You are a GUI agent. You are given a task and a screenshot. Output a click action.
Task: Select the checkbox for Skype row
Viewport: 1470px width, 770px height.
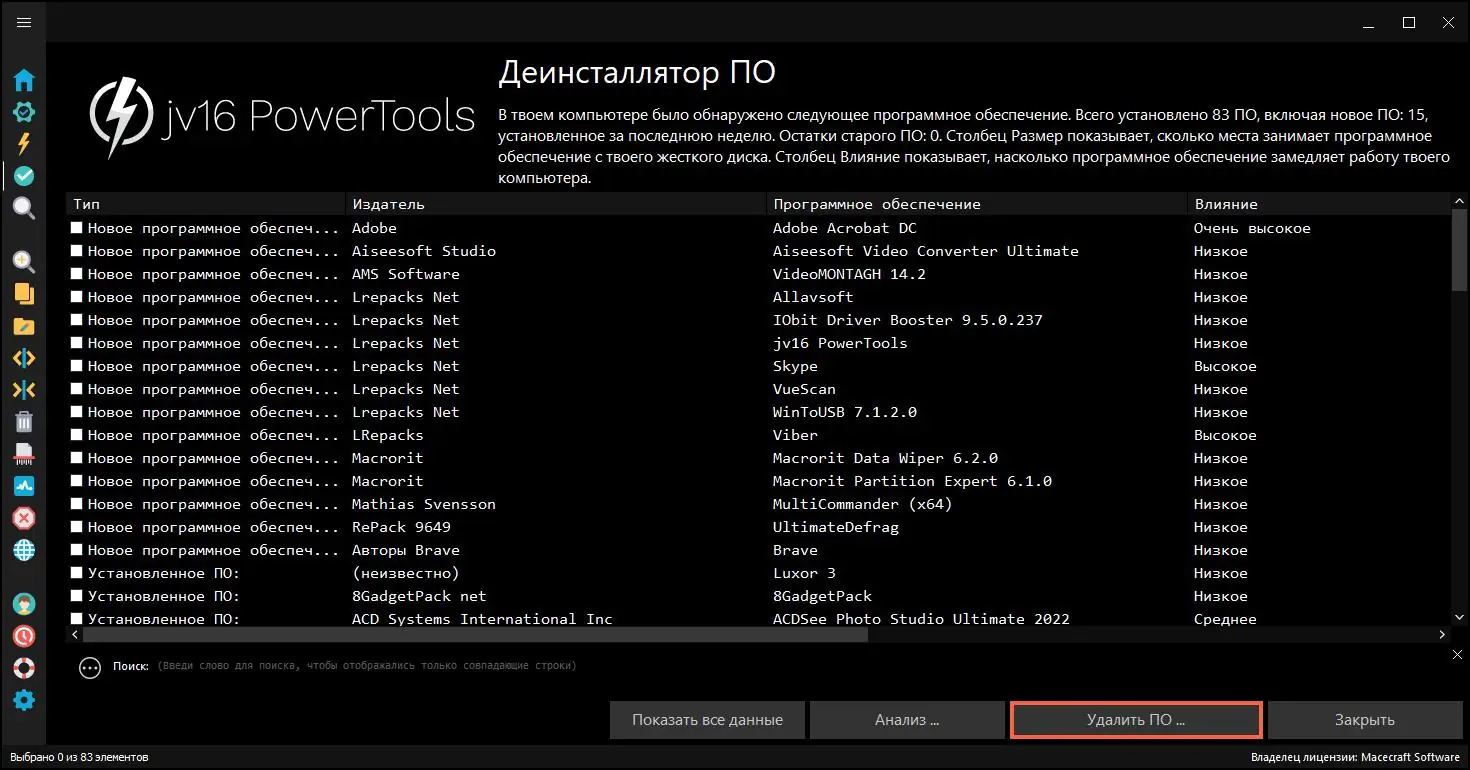click(77, 366)
